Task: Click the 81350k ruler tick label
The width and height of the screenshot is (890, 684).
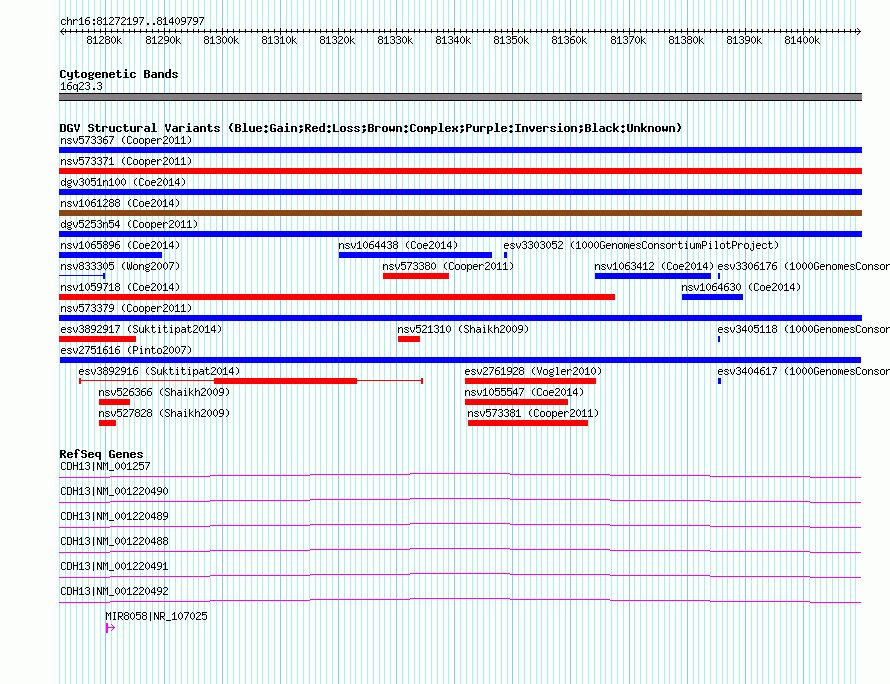Action: [x=511, y=40]
